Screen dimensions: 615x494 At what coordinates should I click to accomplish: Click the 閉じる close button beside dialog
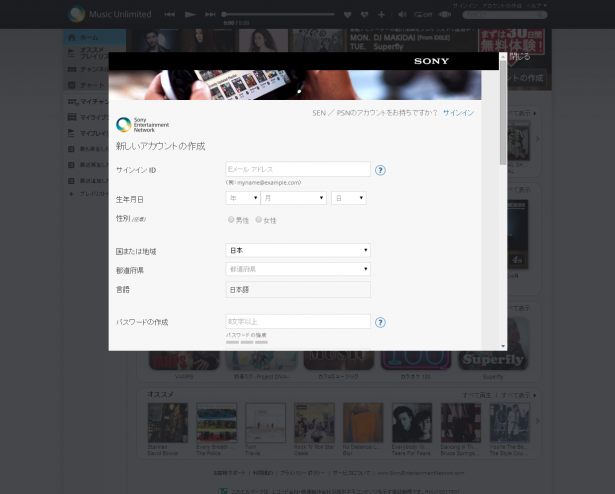[520, 57]
